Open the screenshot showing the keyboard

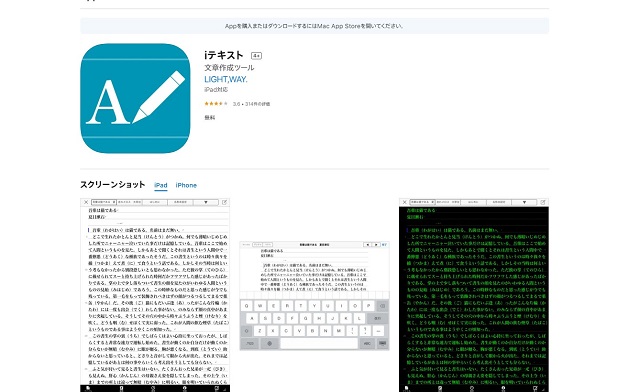pos(314,296)
